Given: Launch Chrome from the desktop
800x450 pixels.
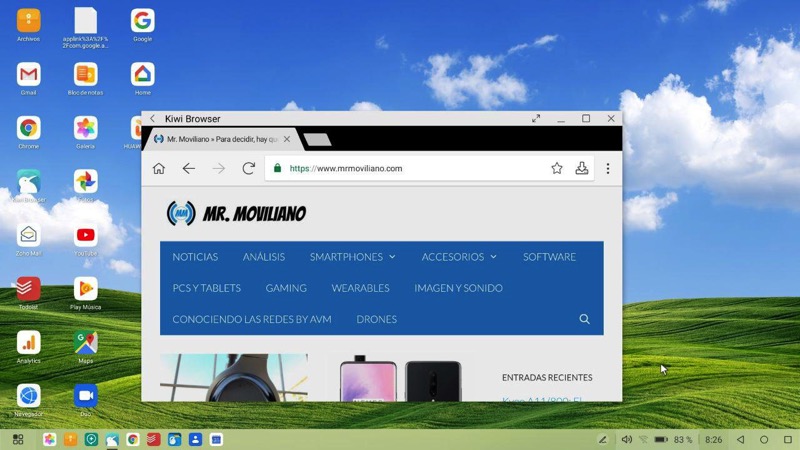Looking at the screenshot, I should (29, 128).
